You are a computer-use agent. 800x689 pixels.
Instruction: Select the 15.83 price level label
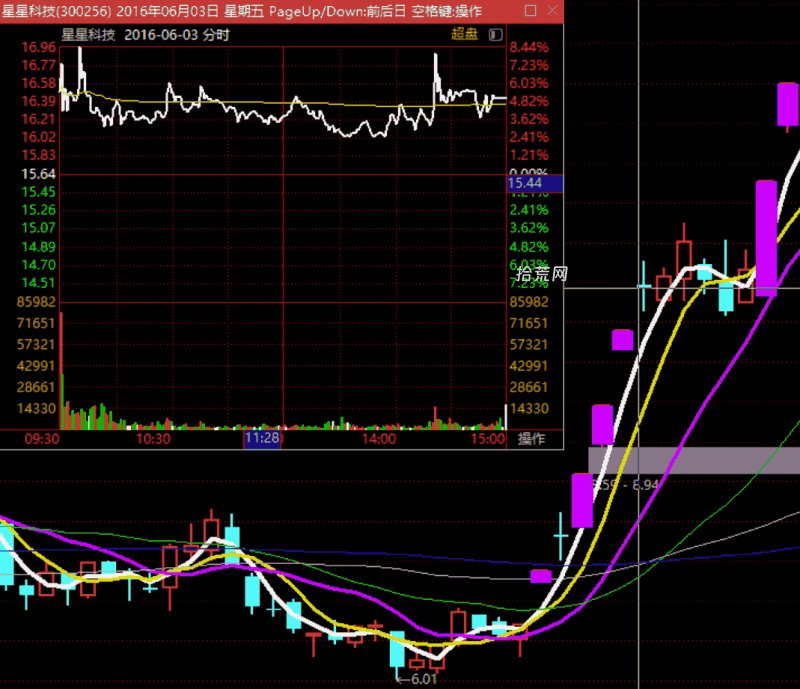(38, 155)
